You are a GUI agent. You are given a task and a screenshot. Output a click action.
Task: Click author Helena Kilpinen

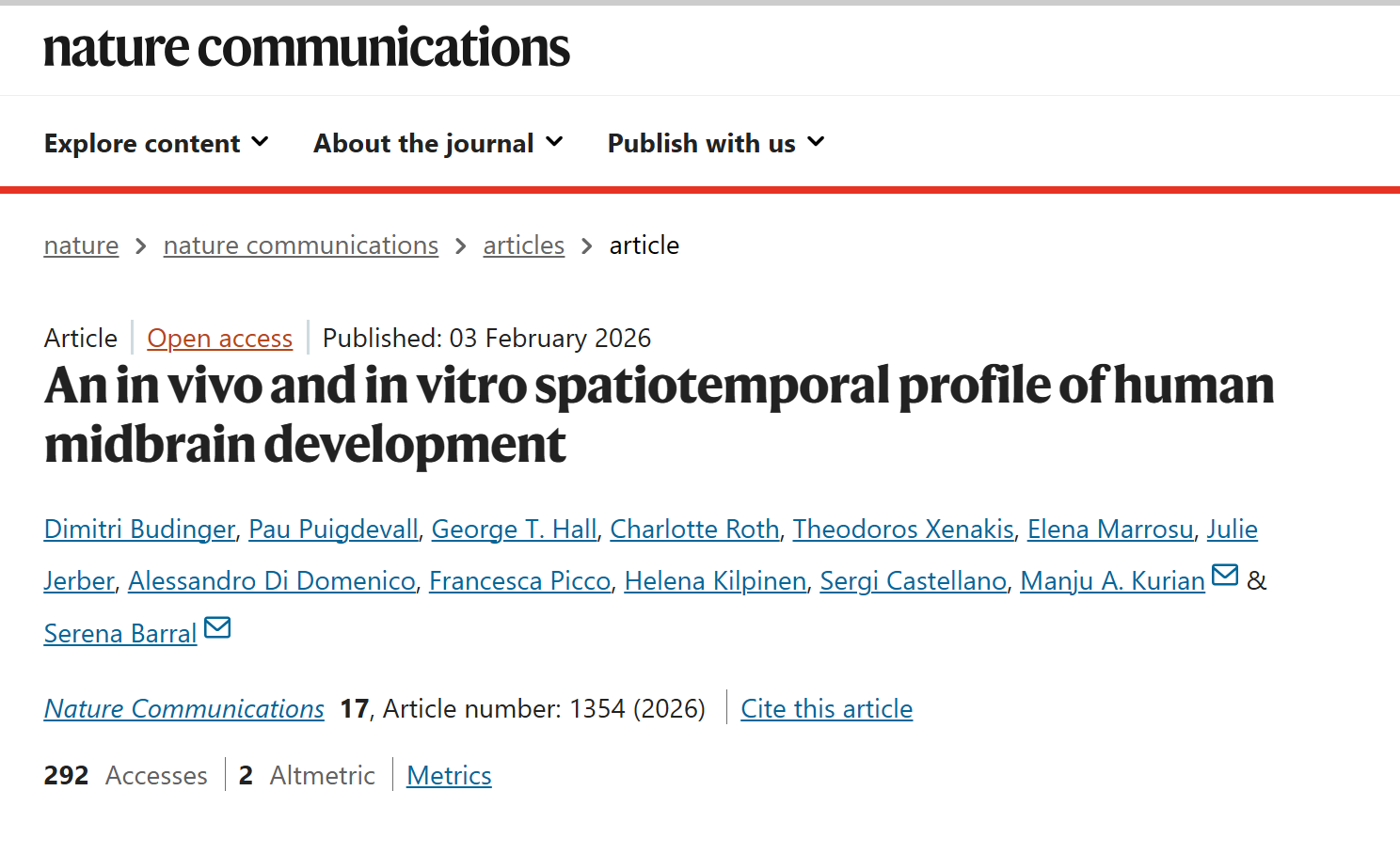click(715, 581)
